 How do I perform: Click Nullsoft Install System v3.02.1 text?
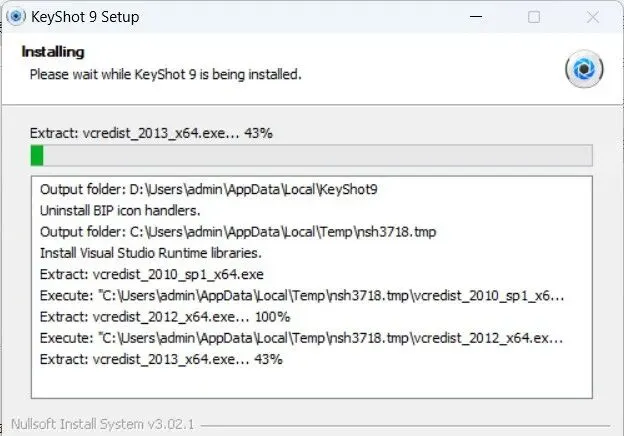tap(103, 424)
